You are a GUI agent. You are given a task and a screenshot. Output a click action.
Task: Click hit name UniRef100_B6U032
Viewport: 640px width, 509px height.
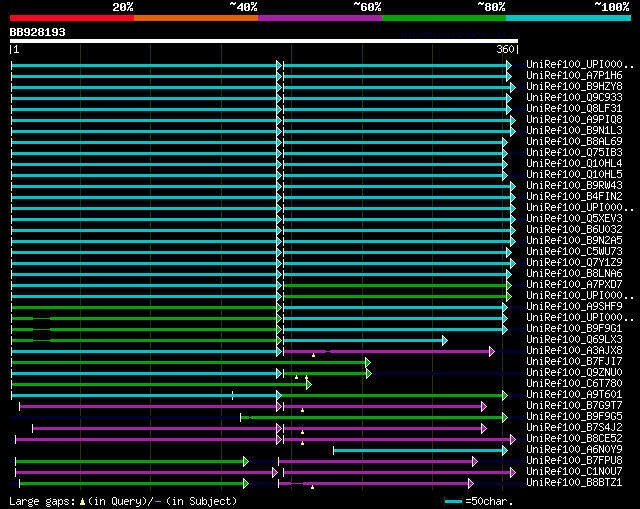(x=574, y=230)
